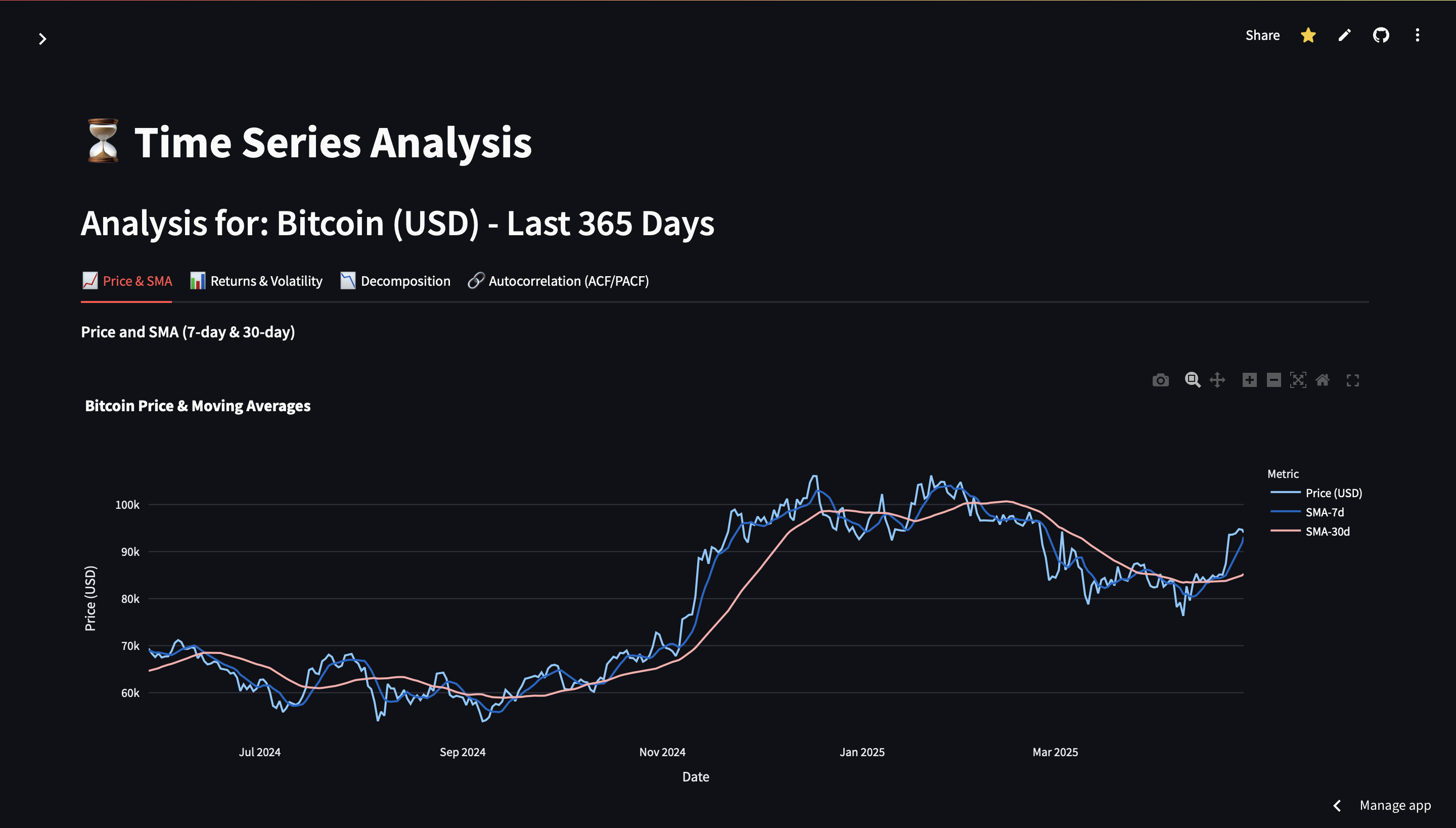Select the chart Zoom tool

coord(1192,380)
